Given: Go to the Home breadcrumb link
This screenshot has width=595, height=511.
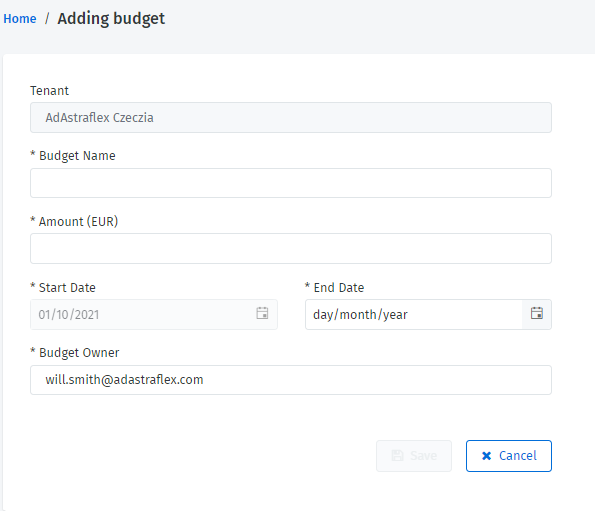Looking at the screenshot, I should [x=20, y=19].
